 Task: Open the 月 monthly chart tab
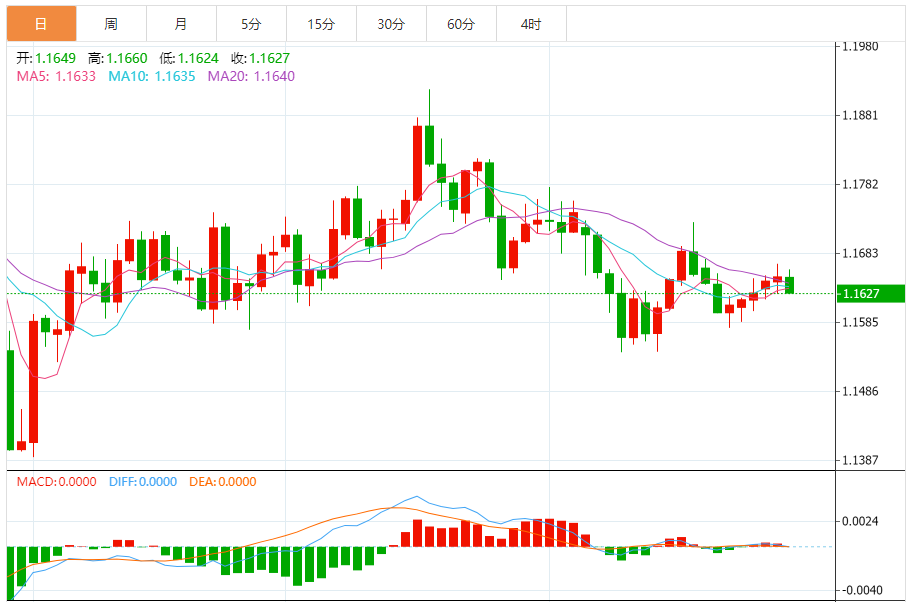click(180, 23)
